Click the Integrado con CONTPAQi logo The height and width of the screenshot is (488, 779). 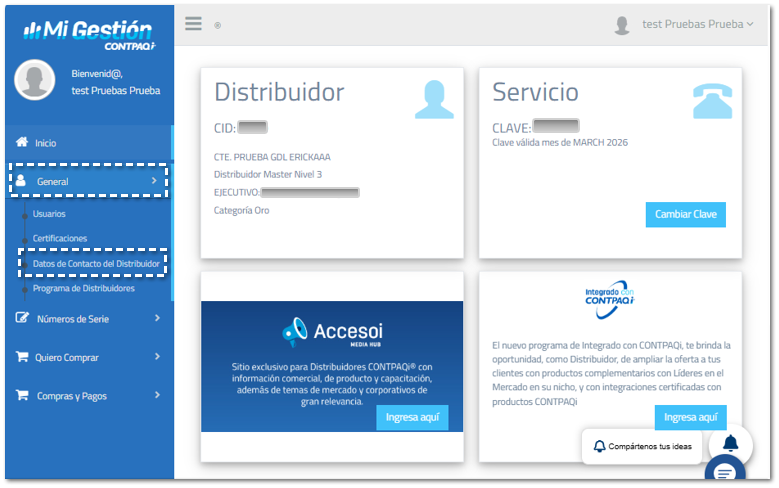tap(610, 299)
